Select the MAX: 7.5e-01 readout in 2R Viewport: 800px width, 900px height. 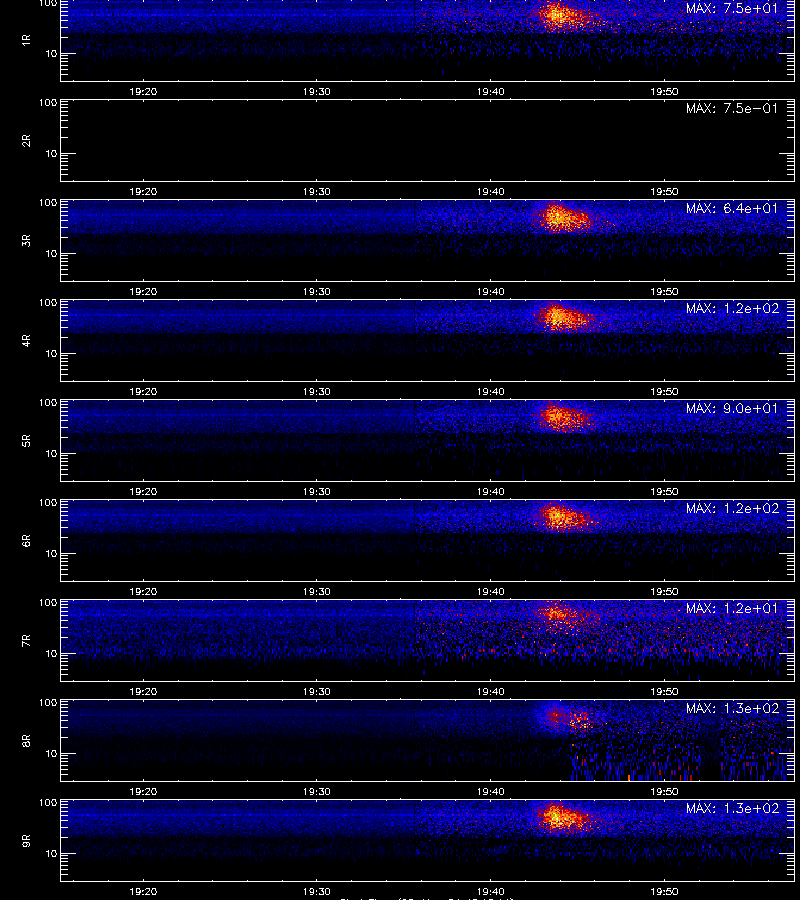pos(732,108)
